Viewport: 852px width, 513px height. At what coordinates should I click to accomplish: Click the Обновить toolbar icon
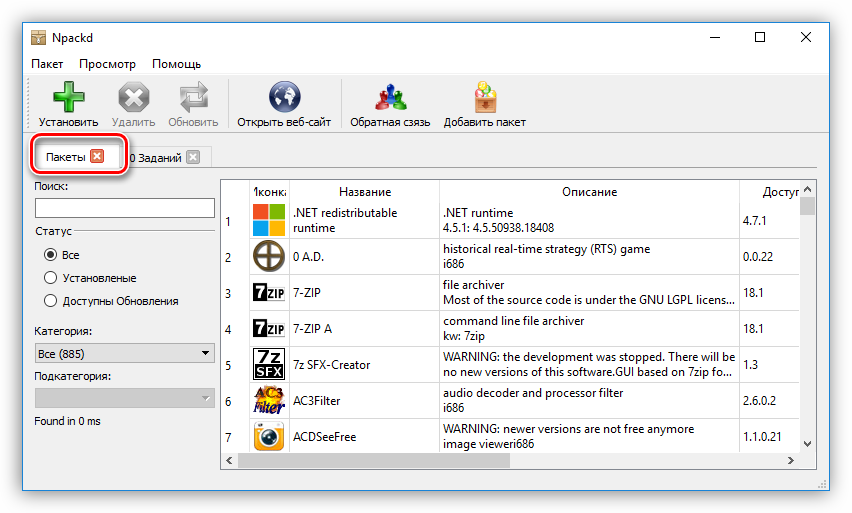click(x=193, y=98)
